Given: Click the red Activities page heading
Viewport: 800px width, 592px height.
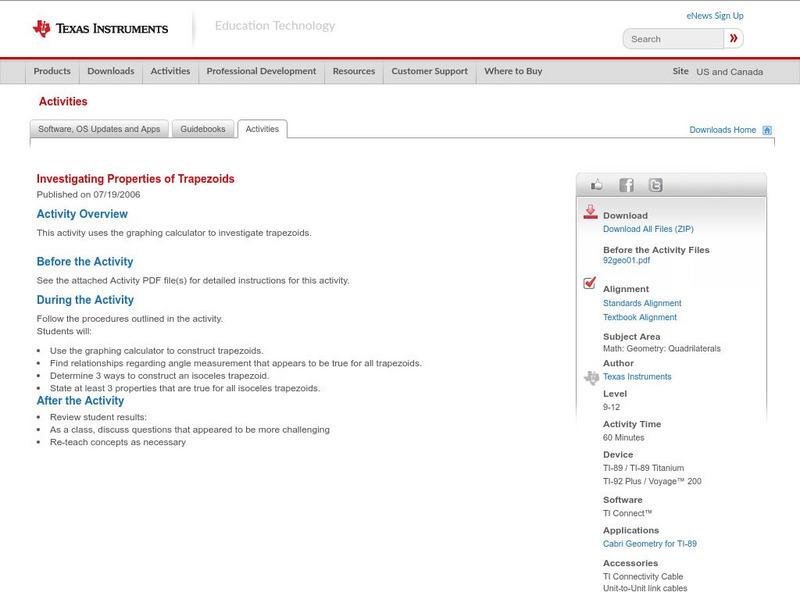Looking at the screenshot, I should click(x=63, y=102).
